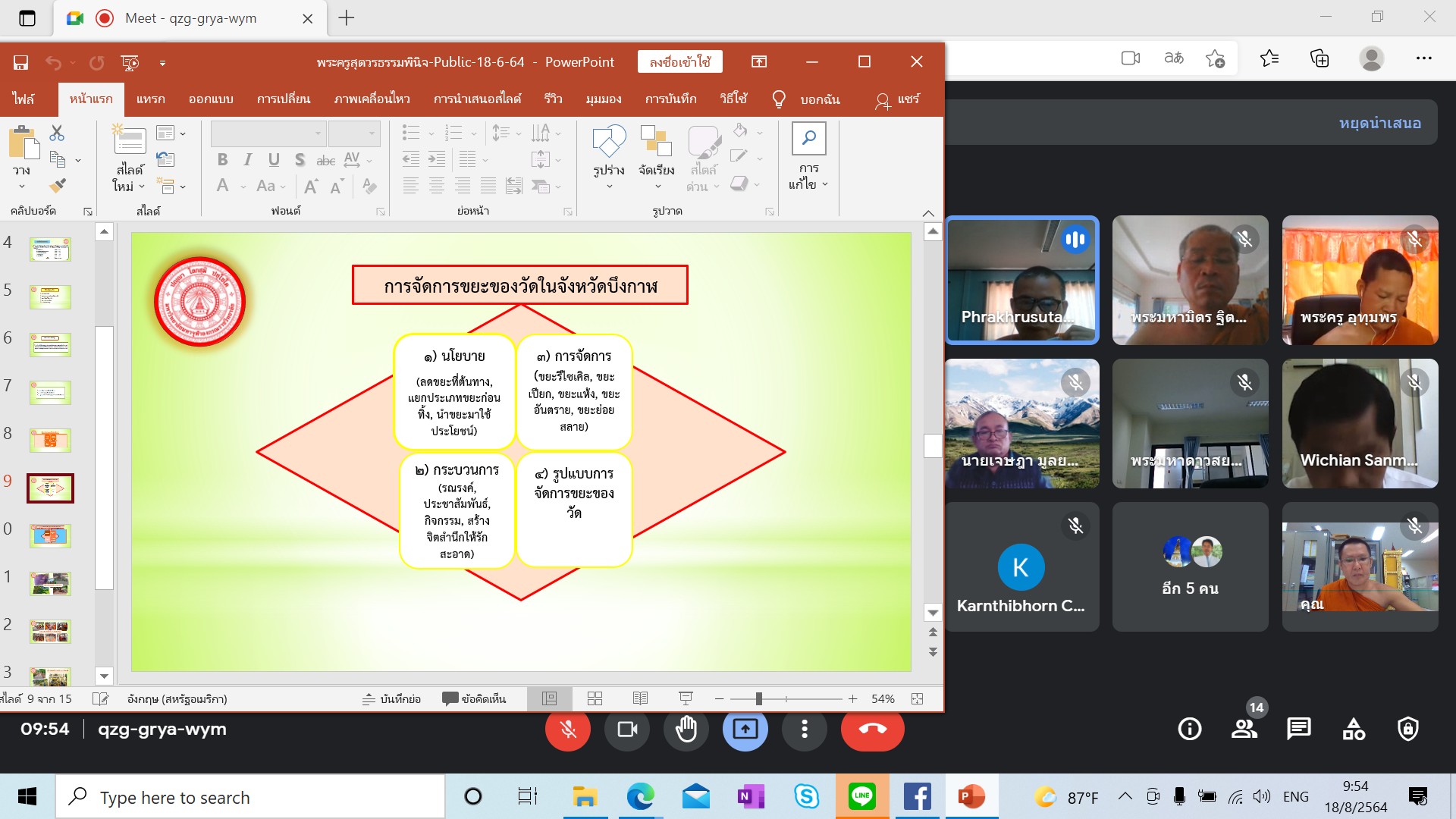Open the font dialog launcher in ฟอนต์ group
The height and width of the screenshot is (819, 1456).
click(381, 212)
